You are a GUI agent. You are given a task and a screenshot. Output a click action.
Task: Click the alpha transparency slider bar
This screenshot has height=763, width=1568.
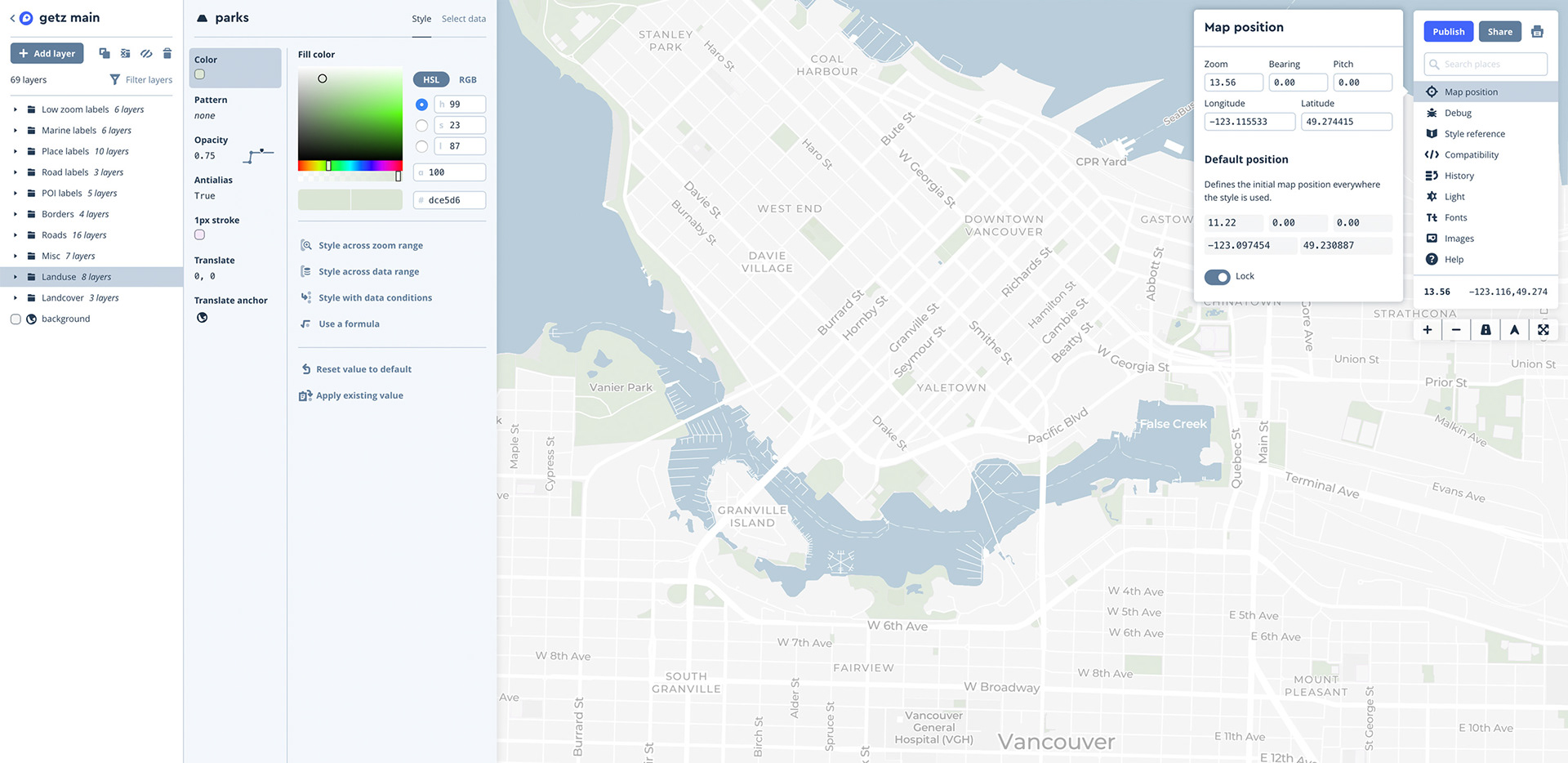350,176
